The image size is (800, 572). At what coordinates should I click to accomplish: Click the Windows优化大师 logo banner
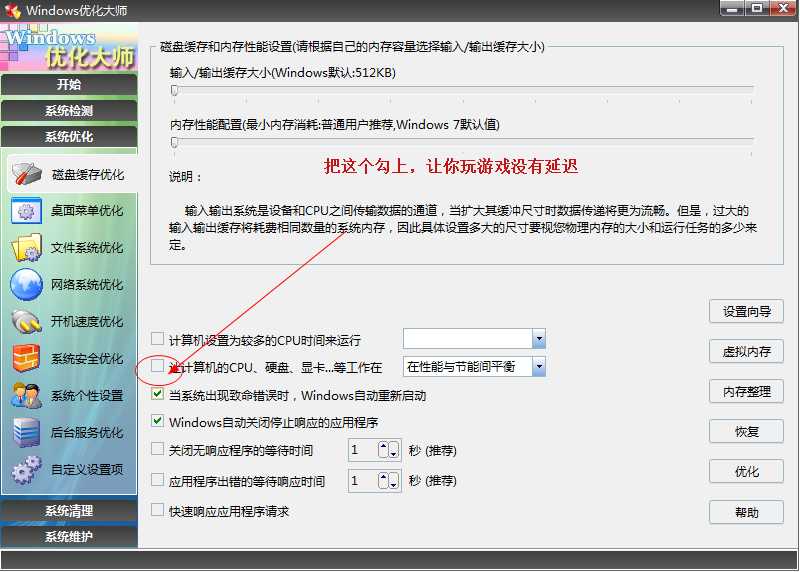click(69, 47)
